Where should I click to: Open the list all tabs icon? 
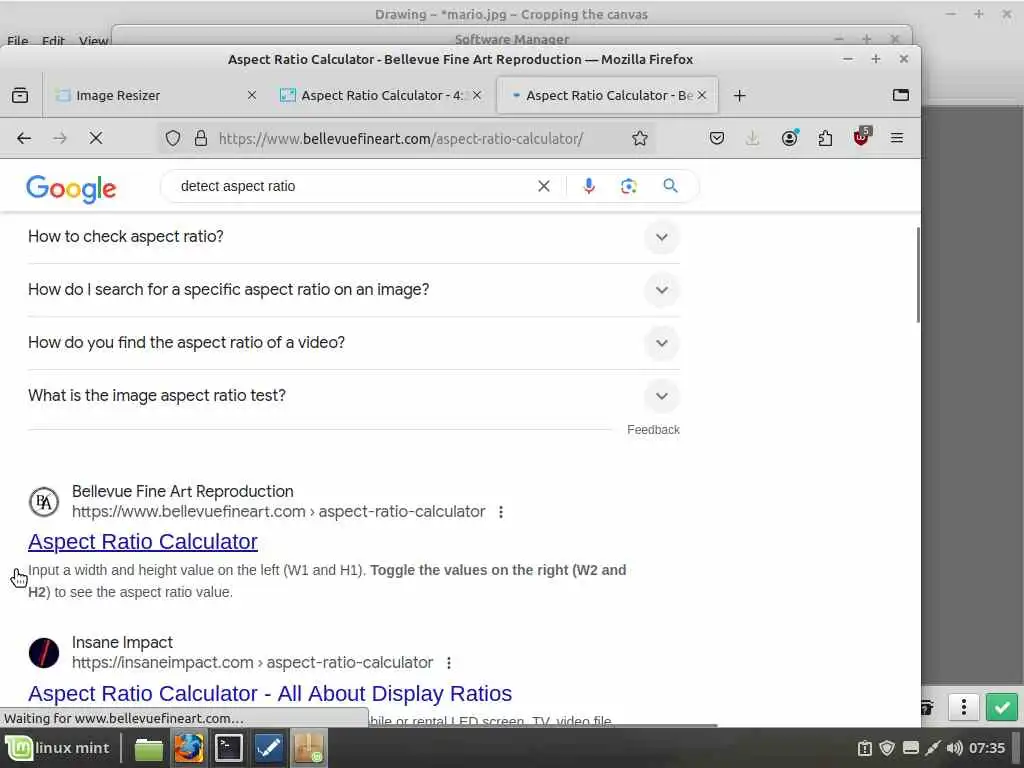click(901, 95)
